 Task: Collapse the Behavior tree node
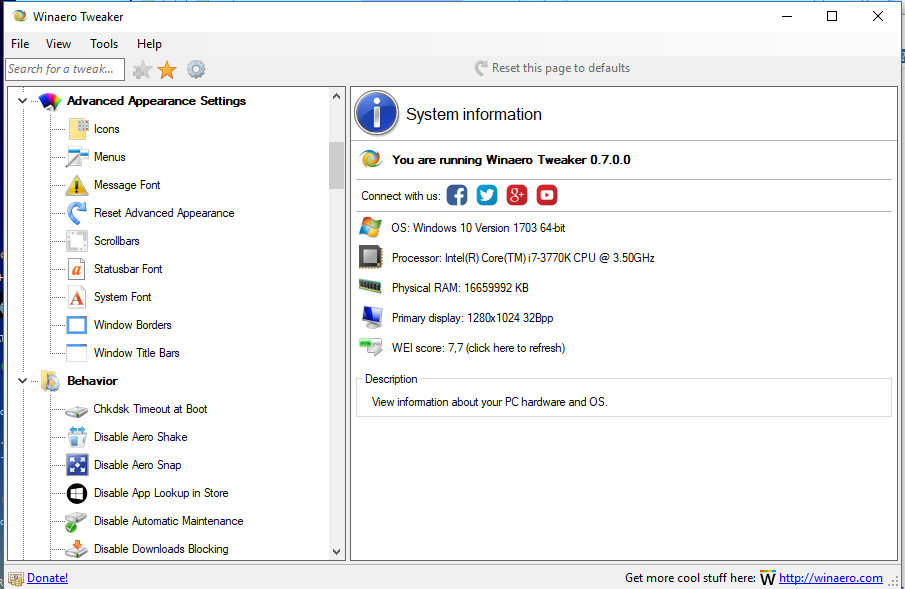pos(23,381)
